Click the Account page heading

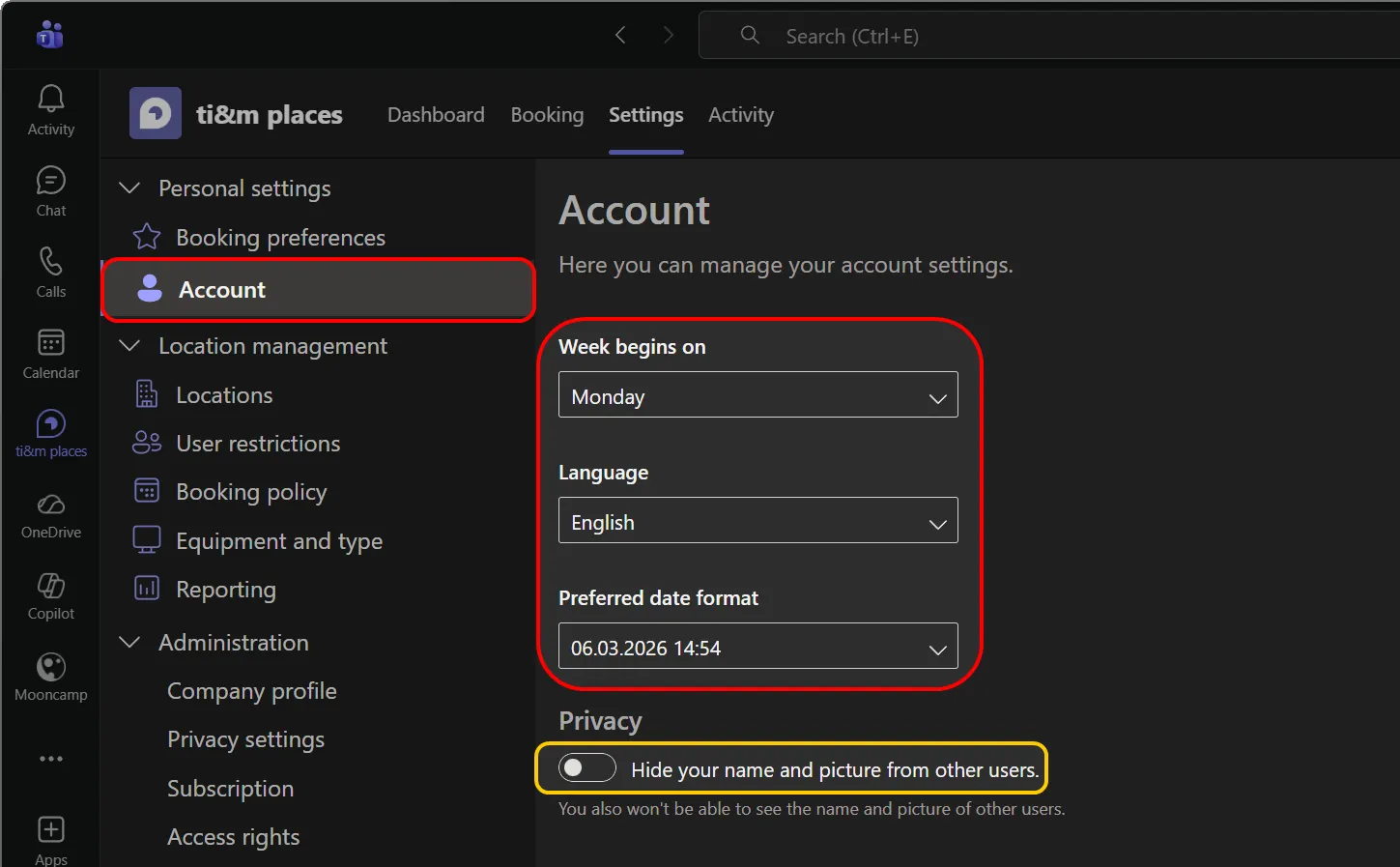pyautogui.click(x=634, y=210)
